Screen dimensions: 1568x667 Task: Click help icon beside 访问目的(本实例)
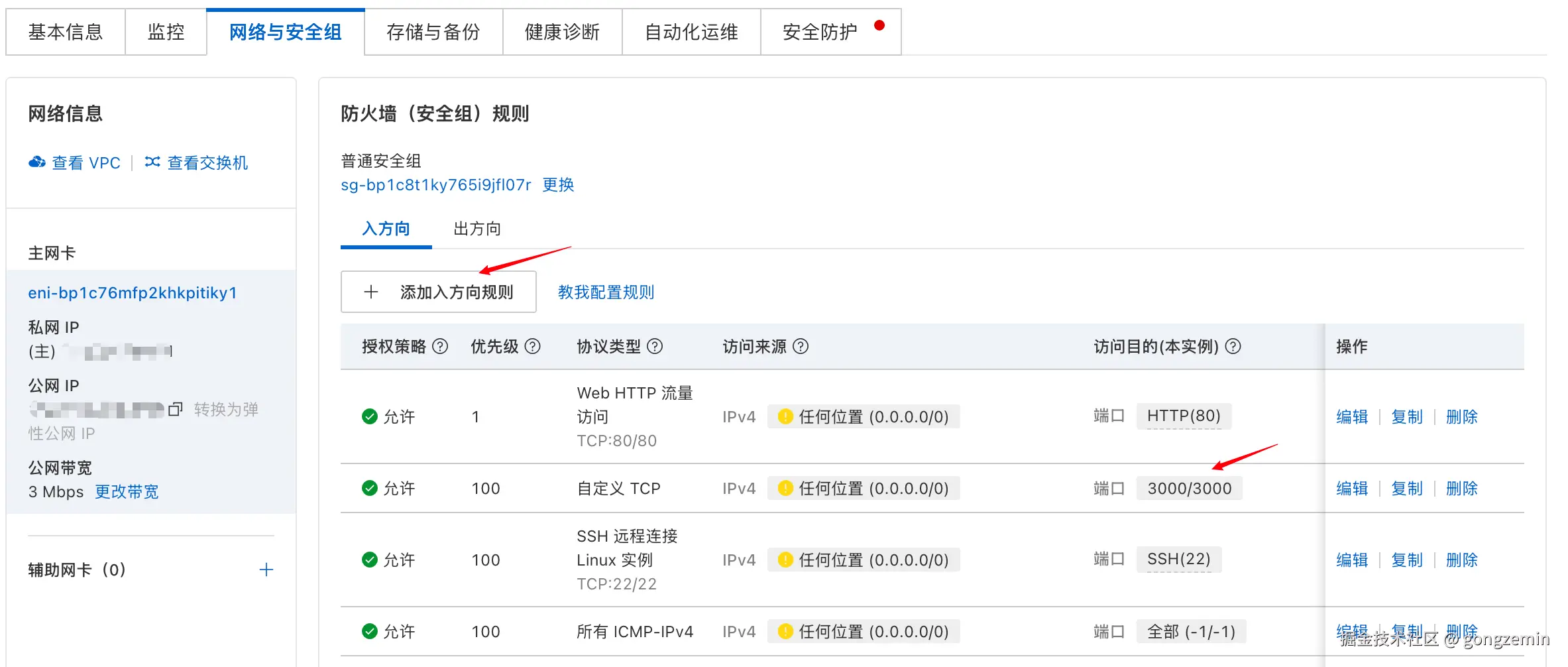(x=1233, y=346)
